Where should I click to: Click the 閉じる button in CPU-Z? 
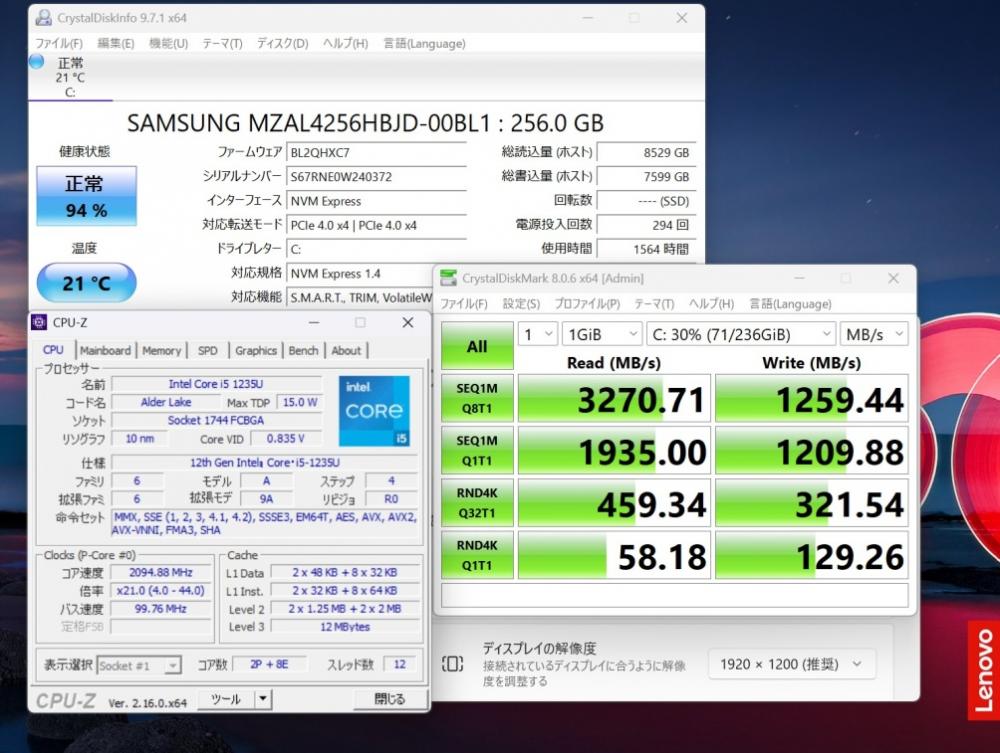click(390, 699)
